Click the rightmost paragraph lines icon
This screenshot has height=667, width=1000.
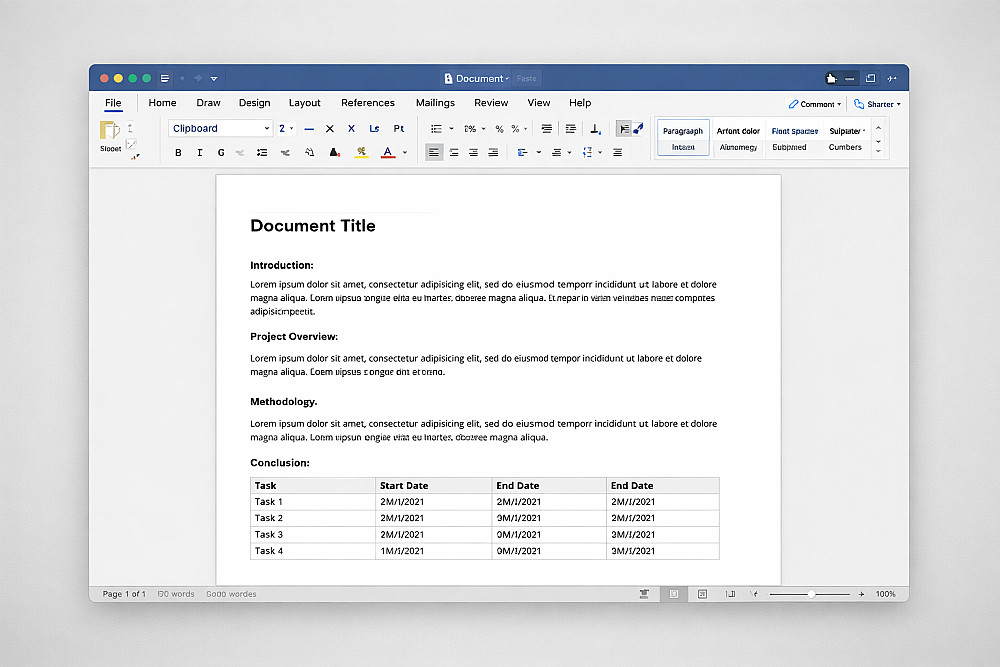(x=617, y=152)
